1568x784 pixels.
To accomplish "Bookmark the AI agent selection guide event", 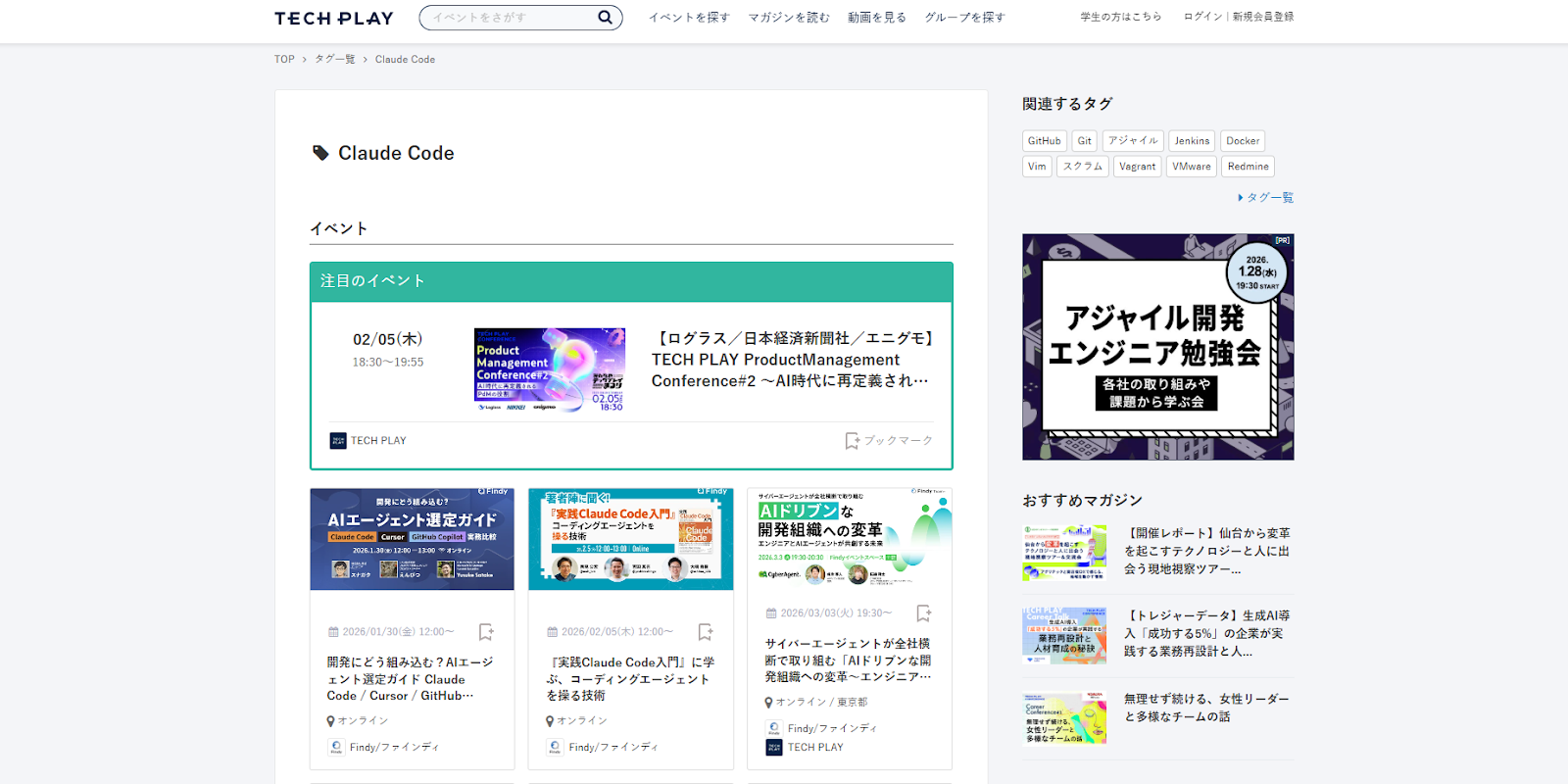I will pos(486,632).
